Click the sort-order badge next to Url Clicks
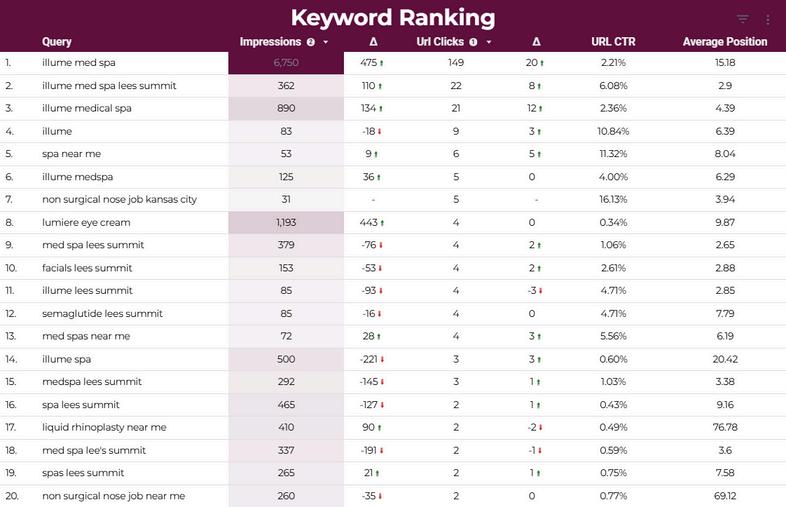This screenshot has height=507, width=786. [473, 42]
